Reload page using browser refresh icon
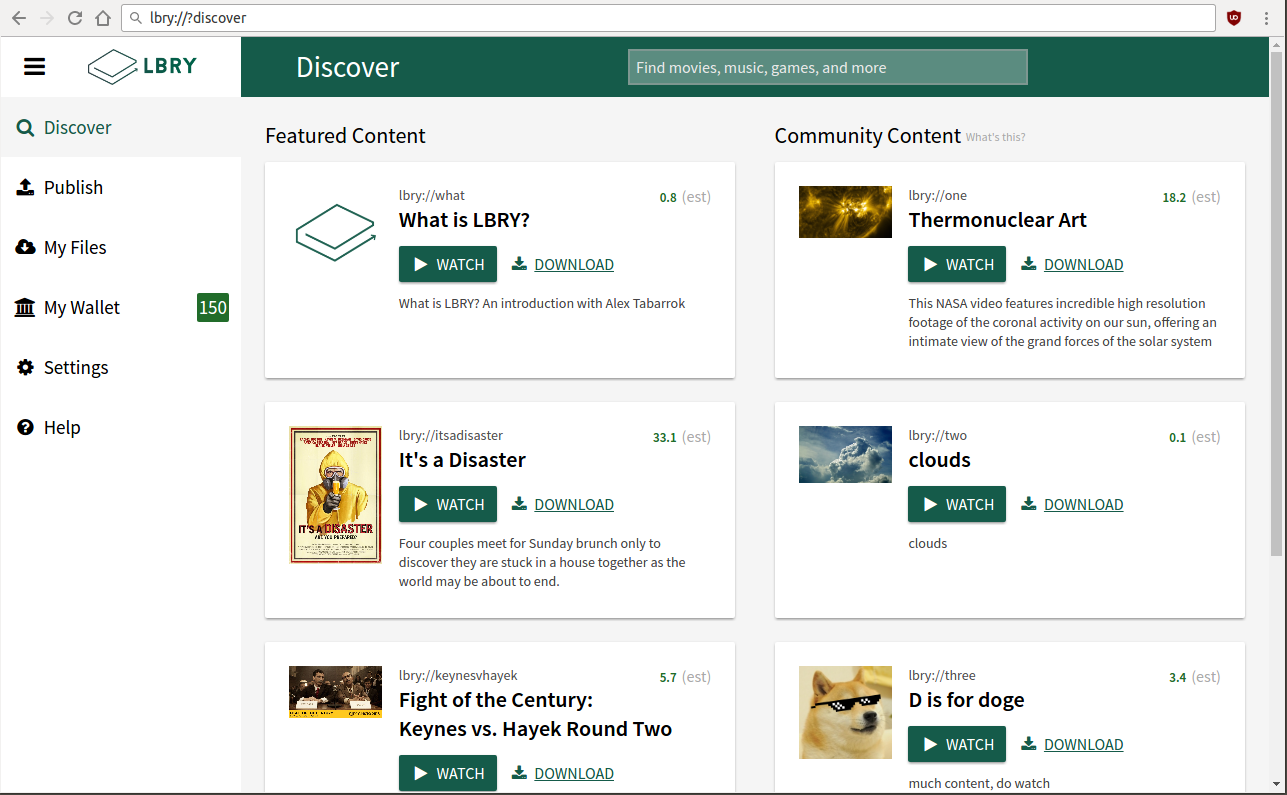The height and width of the screenshot is (795, 1287). pos(75,18)
